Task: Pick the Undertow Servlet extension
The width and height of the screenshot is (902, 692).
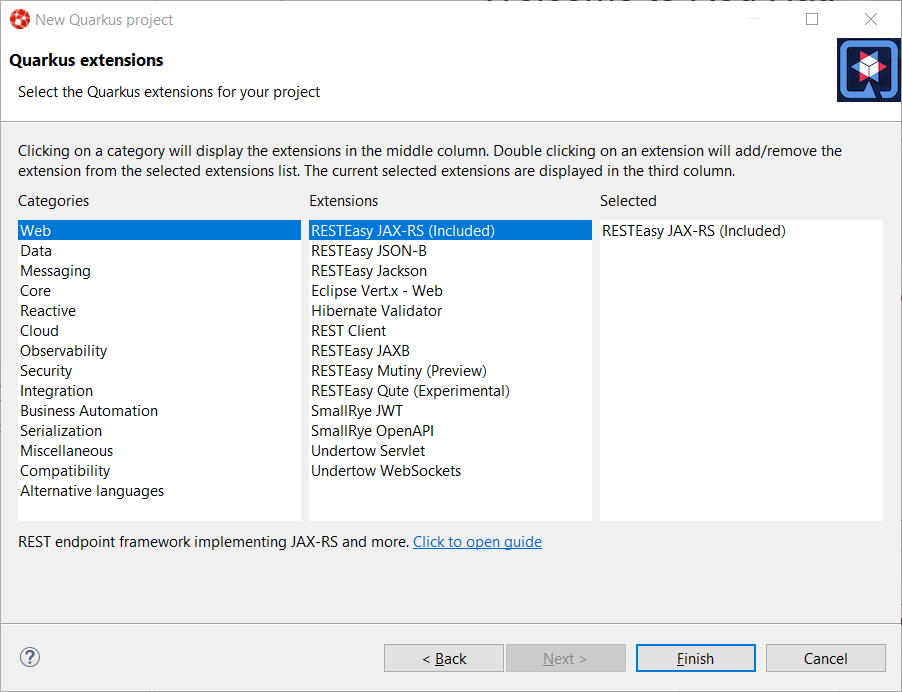Action: [450, 450]
